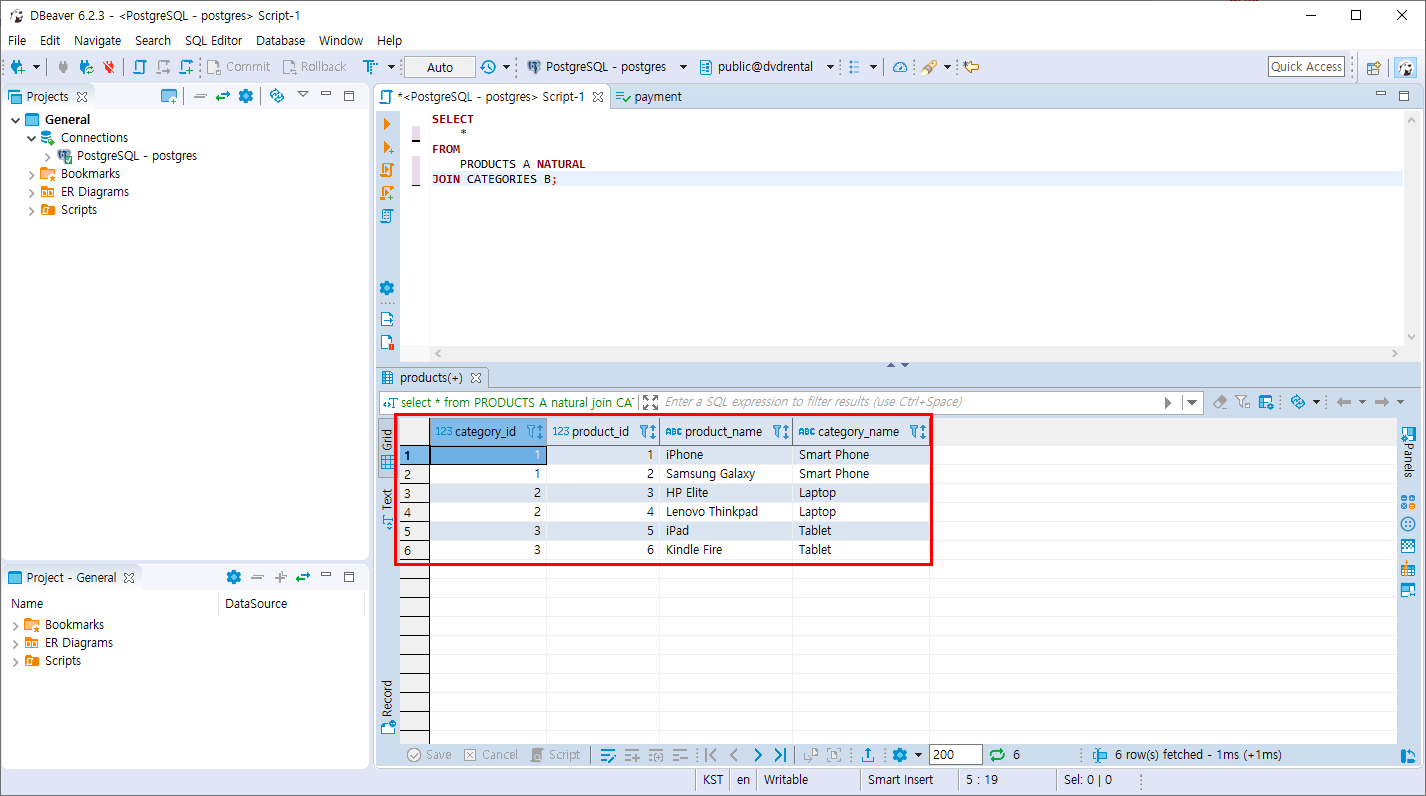This screenshot has height=796, width=1426.
Task: Click the New SQL script plus icon
Action: click(x=187, y=67)
